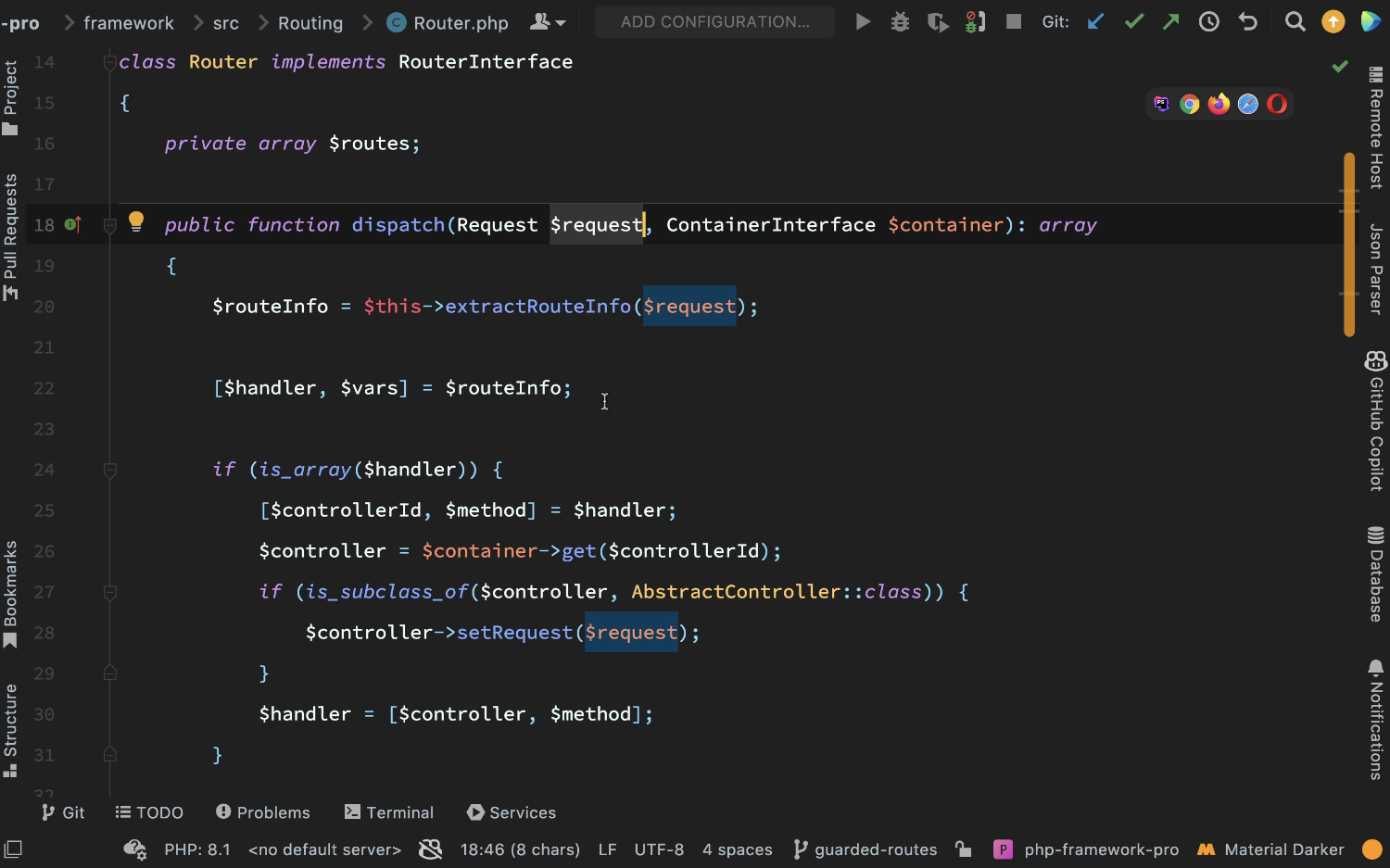Screen dimensions: 1390x868
Task: Open Structure tool window
Action: coord(11,731)
